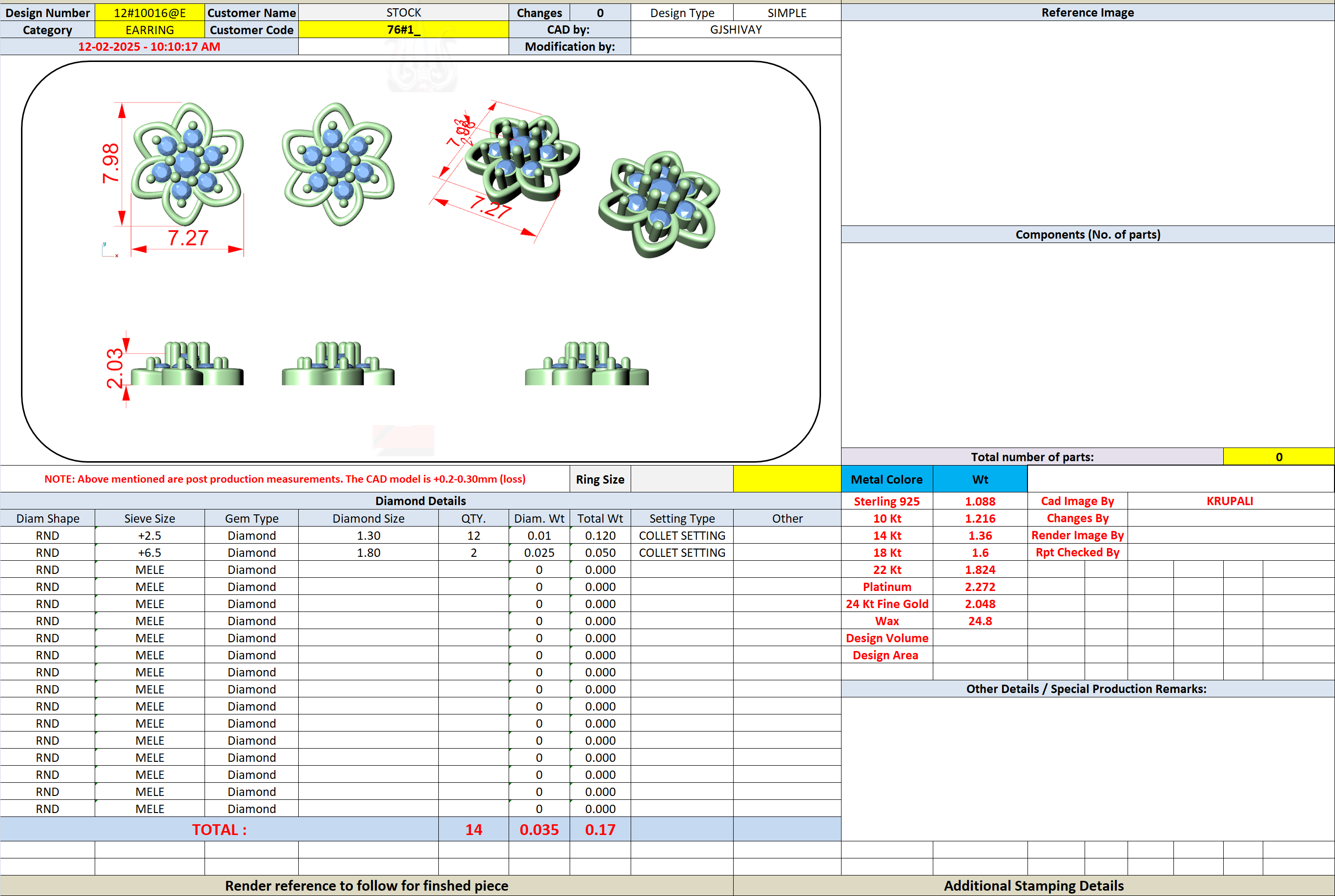1335x896 pixels.
Task: Select Sieve Size +2.5 cell
Action: click(150, 535)
